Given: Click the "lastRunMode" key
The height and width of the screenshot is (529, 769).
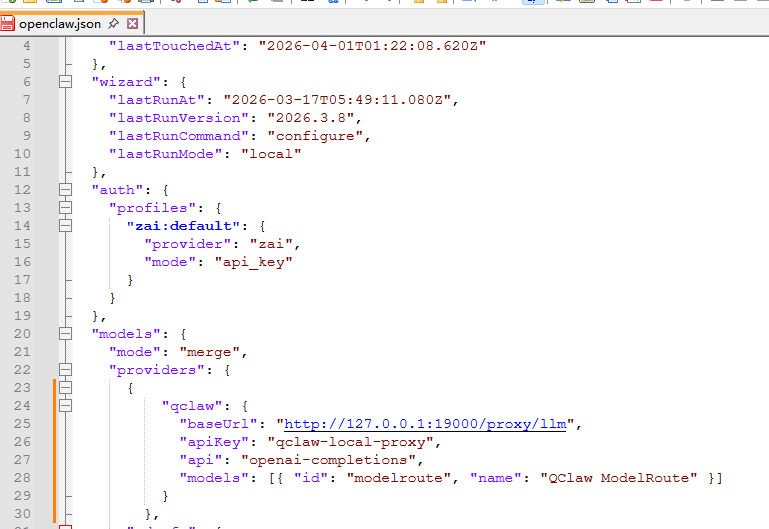Looking at the screenshot, I should coord(165,153).
